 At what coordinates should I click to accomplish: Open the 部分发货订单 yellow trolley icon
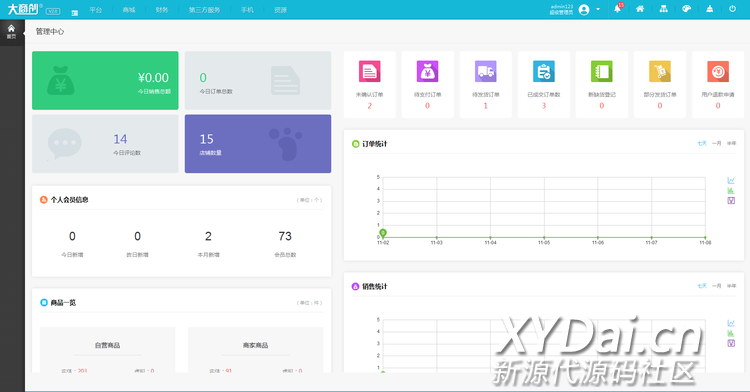pyautogui.click(x=660, y=72)
